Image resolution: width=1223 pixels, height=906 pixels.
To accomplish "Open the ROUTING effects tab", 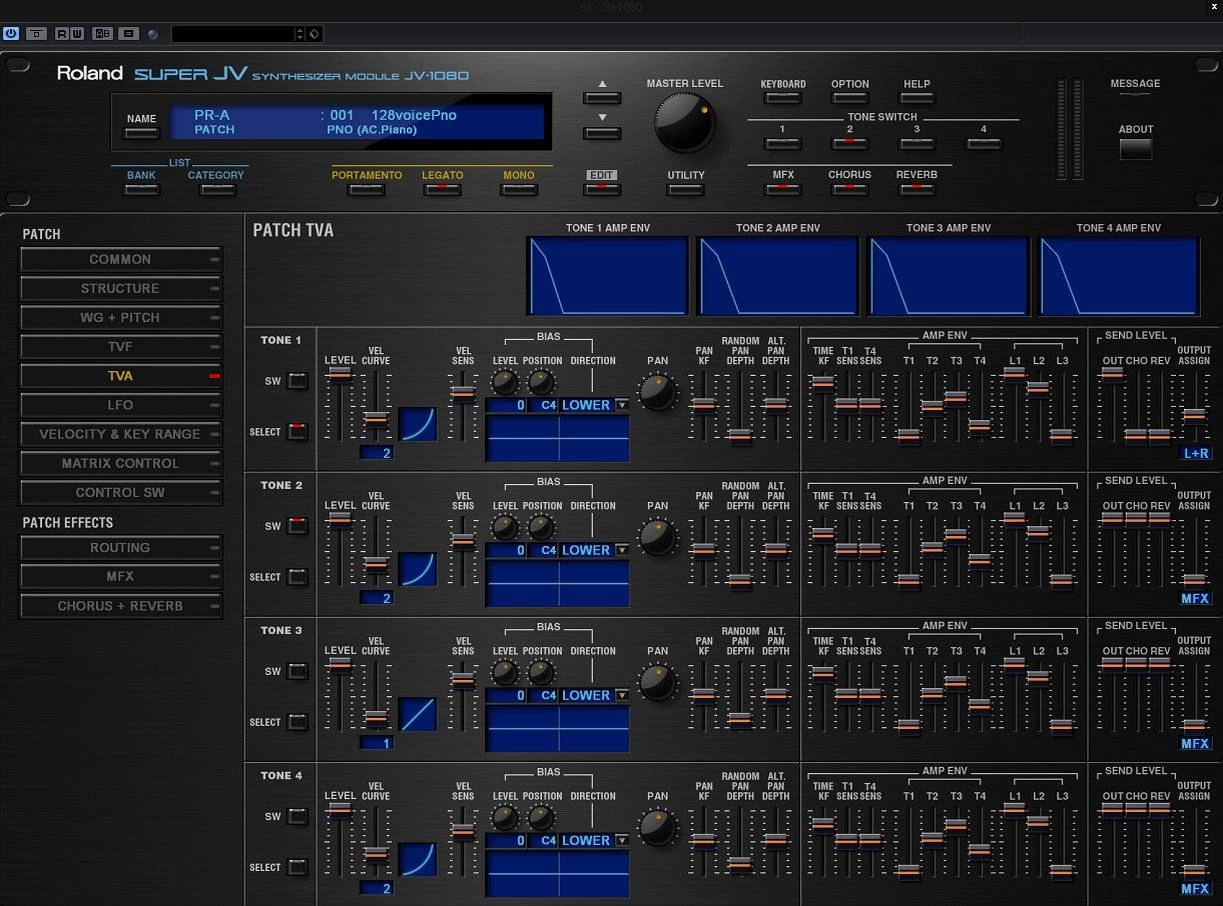I will pos(121,548).
